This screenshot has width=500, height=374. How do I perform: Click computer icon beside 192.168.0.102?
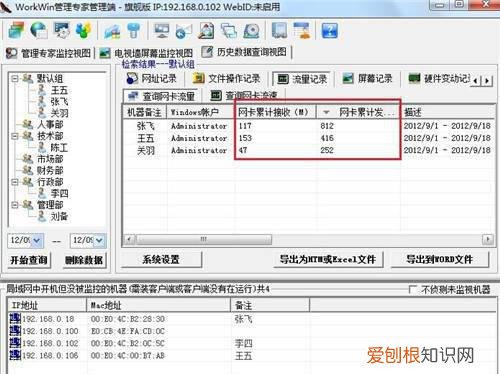pos(15,343)
